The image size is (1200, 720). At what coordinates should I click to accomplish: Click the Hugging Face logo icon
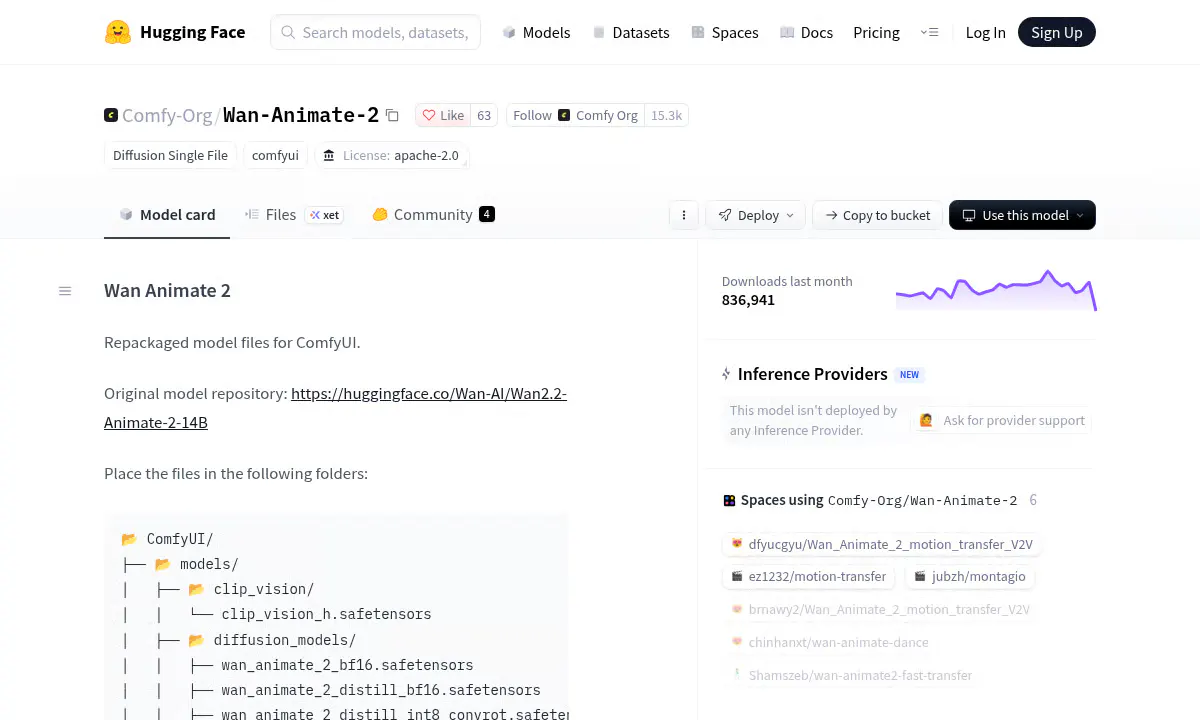(x=118, y=32)
